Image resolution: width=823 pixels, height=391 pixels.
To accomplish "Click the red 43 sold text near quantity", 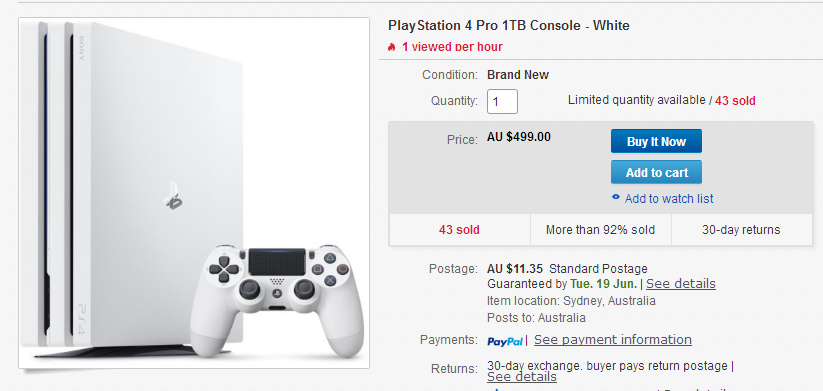I will [735, 101].
